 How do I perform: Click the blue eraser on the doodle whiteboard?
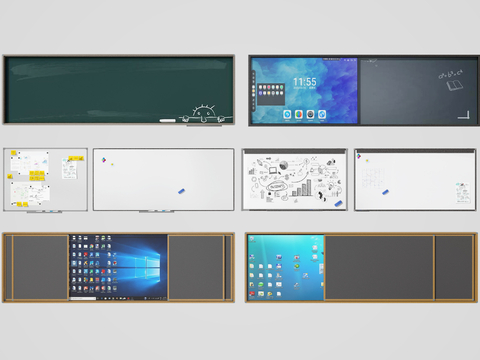point(338,203)
